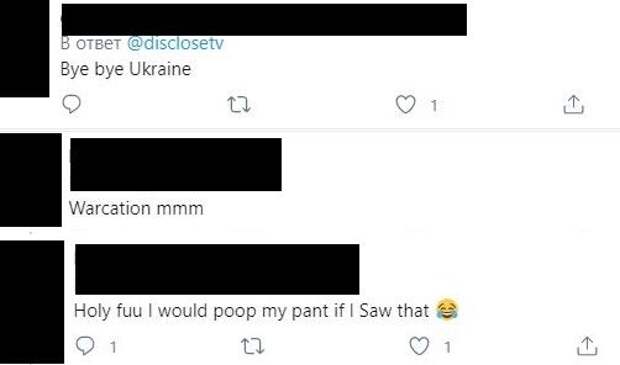This screenshot has width=620, height=365.
Task: Click reply count on "Holy fuu" tweet
Action: (x=113, y=347)
